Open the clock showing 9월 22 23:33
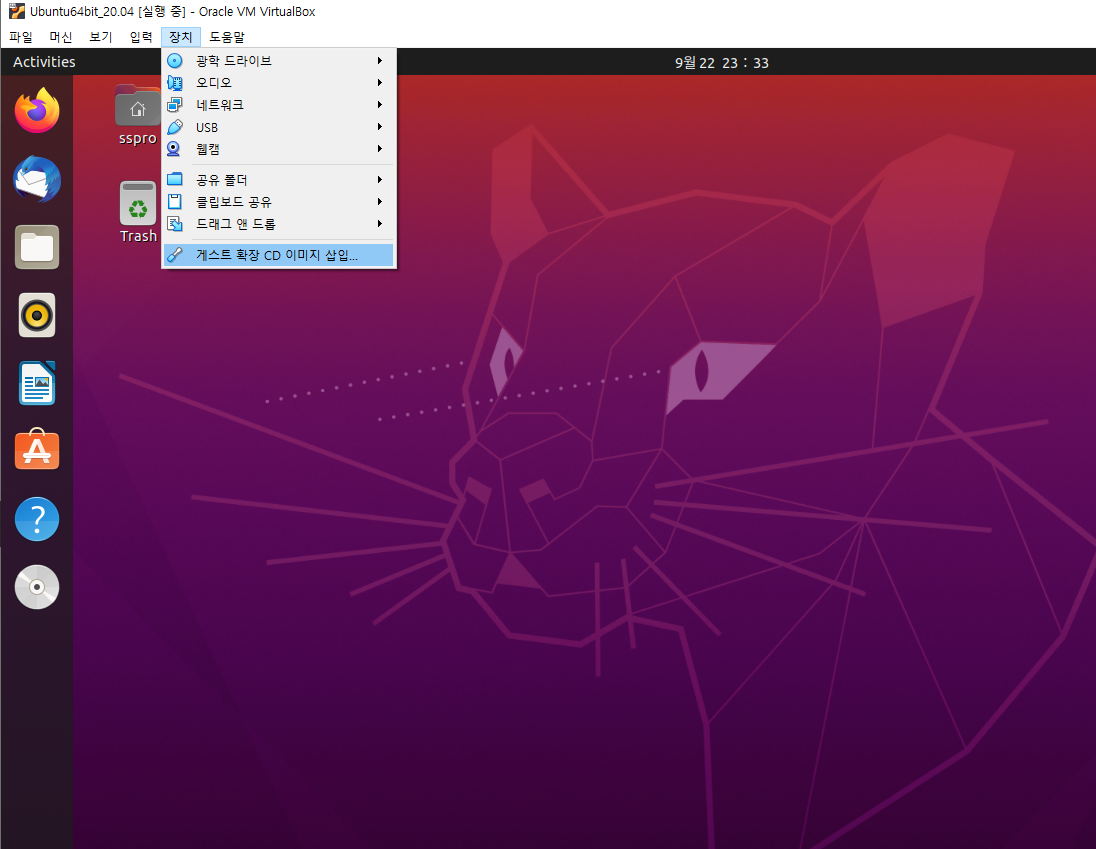This screenshot has width=1096, height=849. click(721, 63)
